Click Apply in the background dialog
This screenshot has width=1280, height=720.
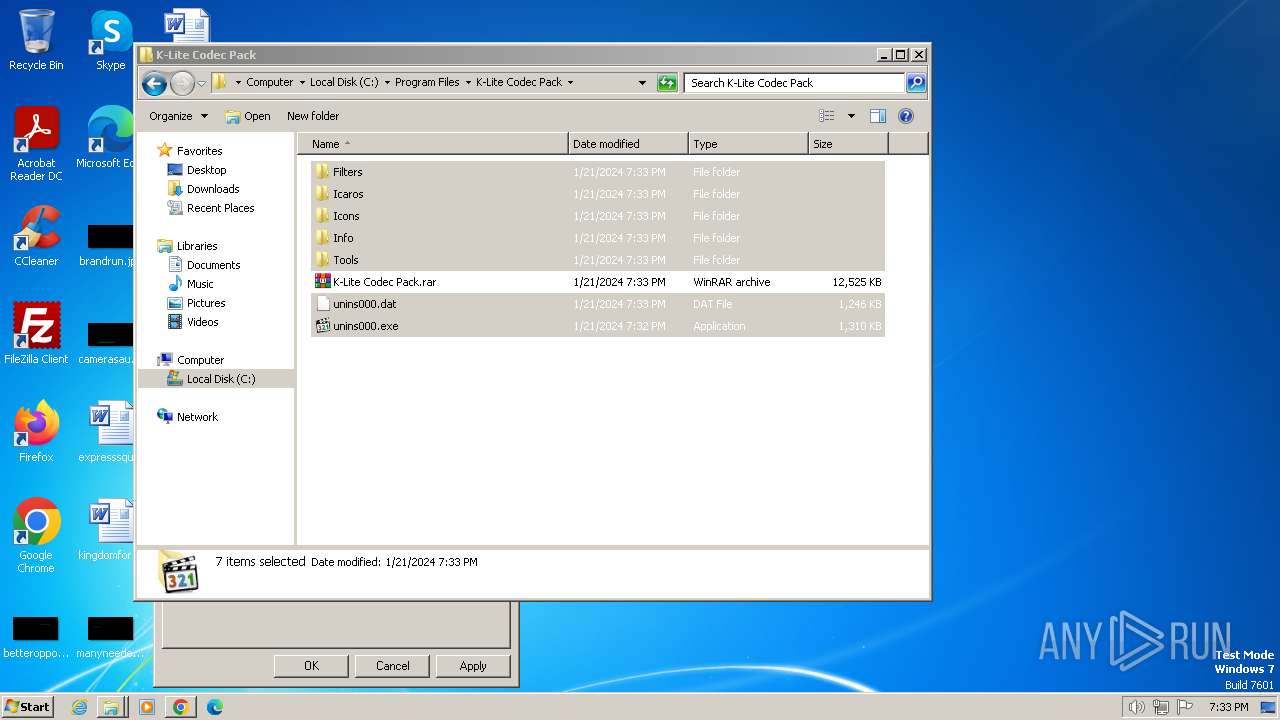point(473,666)
